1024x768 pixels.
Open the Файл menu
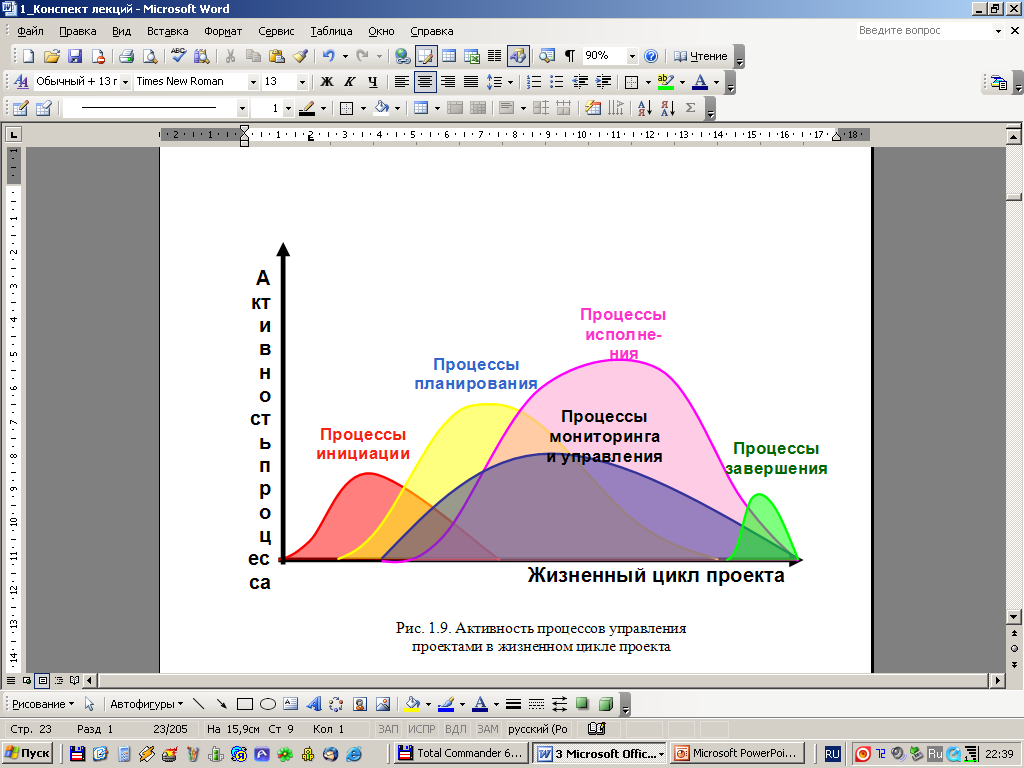30,31
